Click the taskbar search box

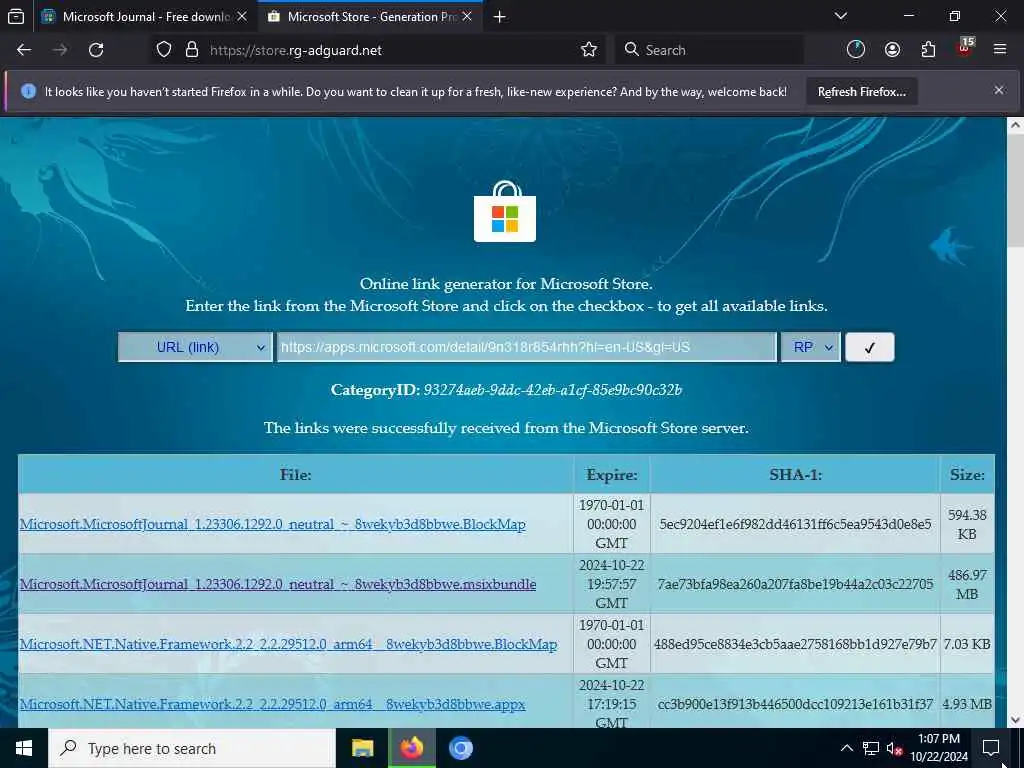(x=192, y=748)
